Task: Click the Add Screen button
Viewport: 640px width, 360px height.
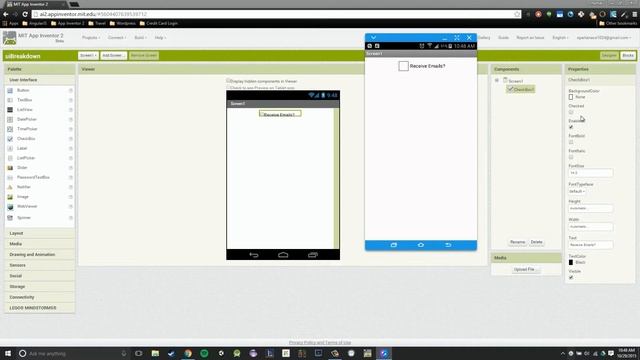Action: point(114,56)
